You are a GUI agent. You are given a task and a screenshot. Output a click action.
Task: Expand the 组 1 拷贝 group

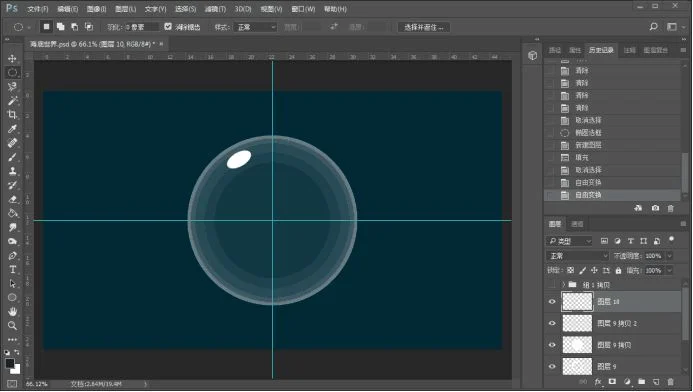tap(564, 285)
